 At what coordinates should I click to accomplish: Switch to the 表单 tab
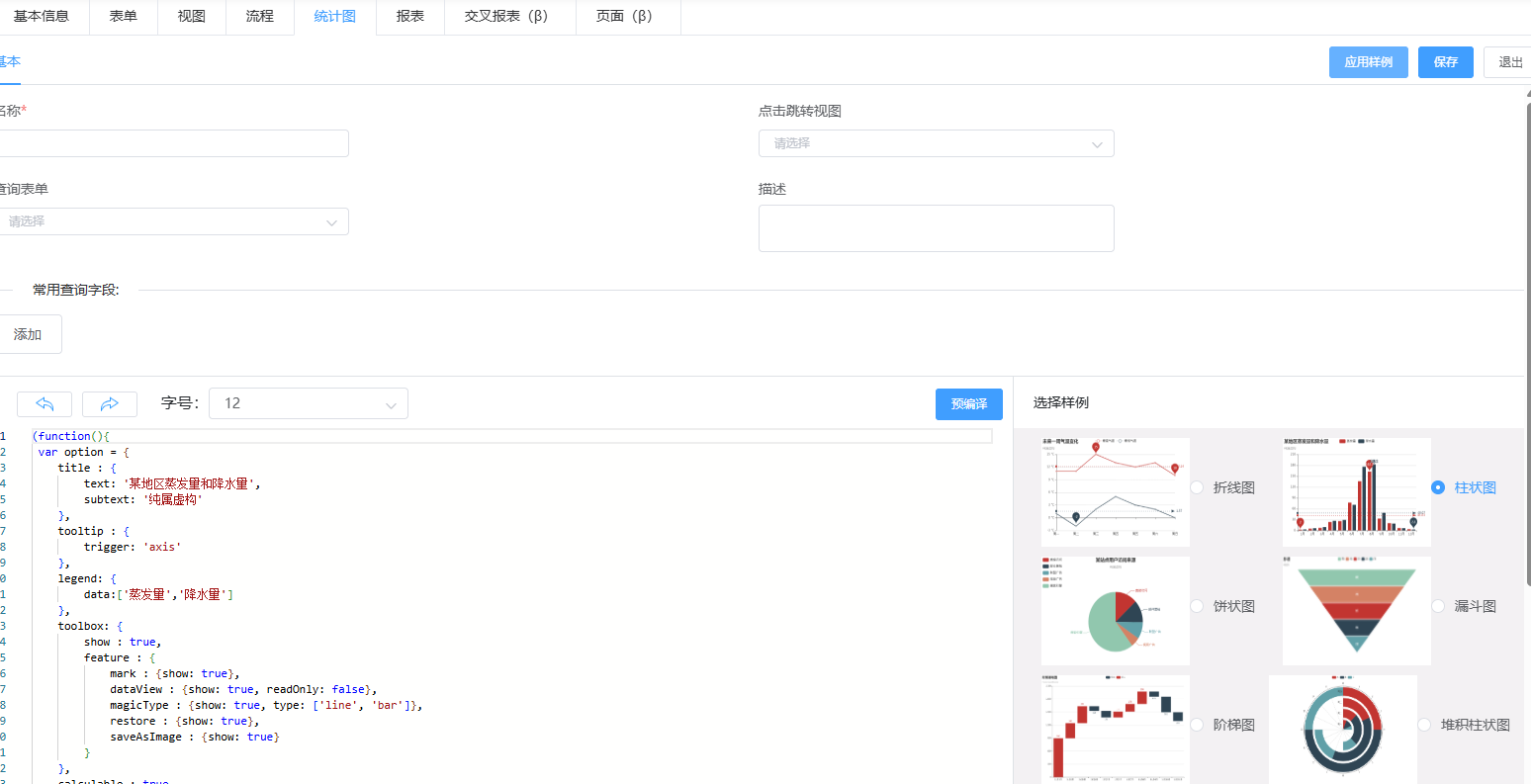124,17
